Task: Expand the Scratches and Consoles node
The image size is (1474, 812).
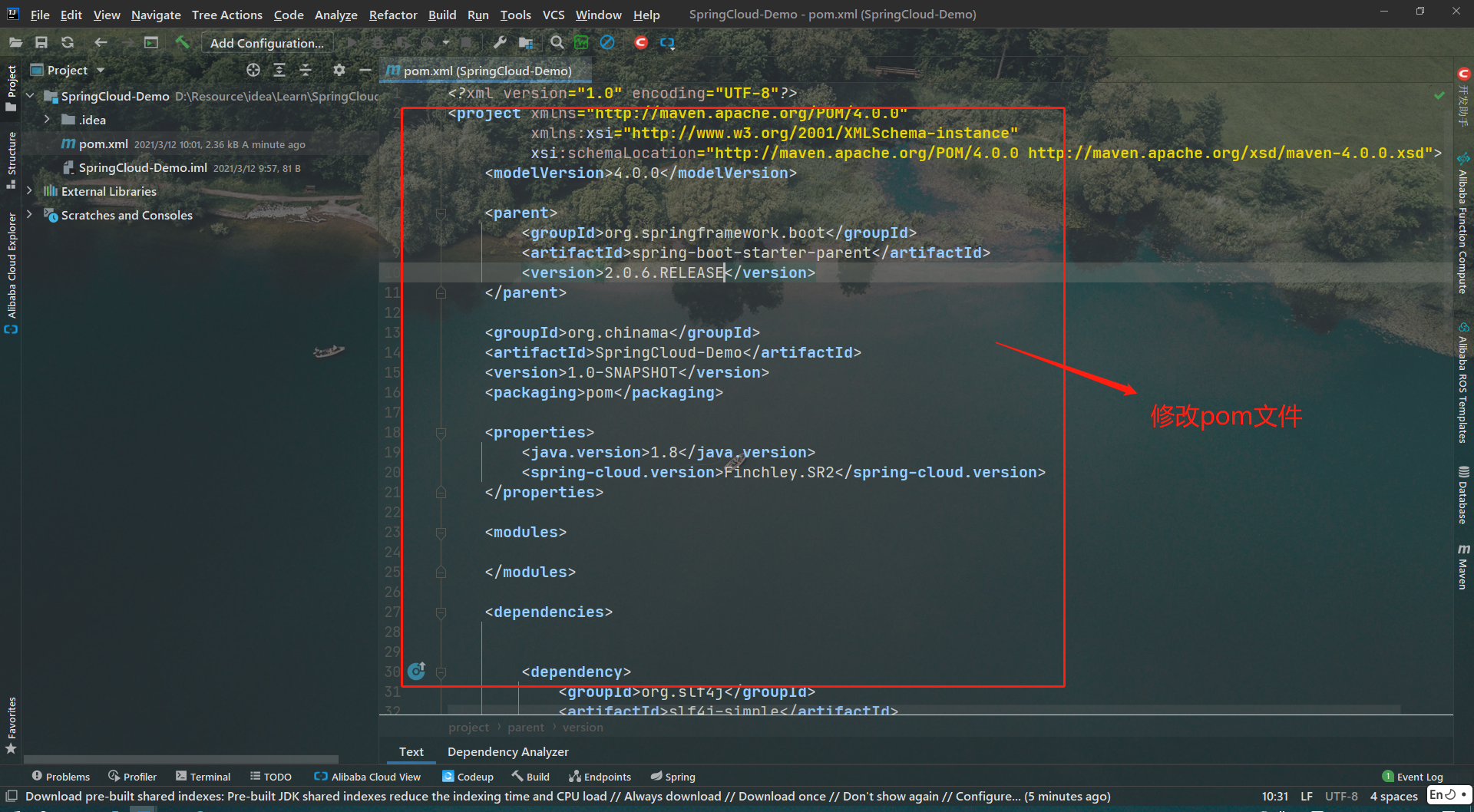Action: click(30, 215)
